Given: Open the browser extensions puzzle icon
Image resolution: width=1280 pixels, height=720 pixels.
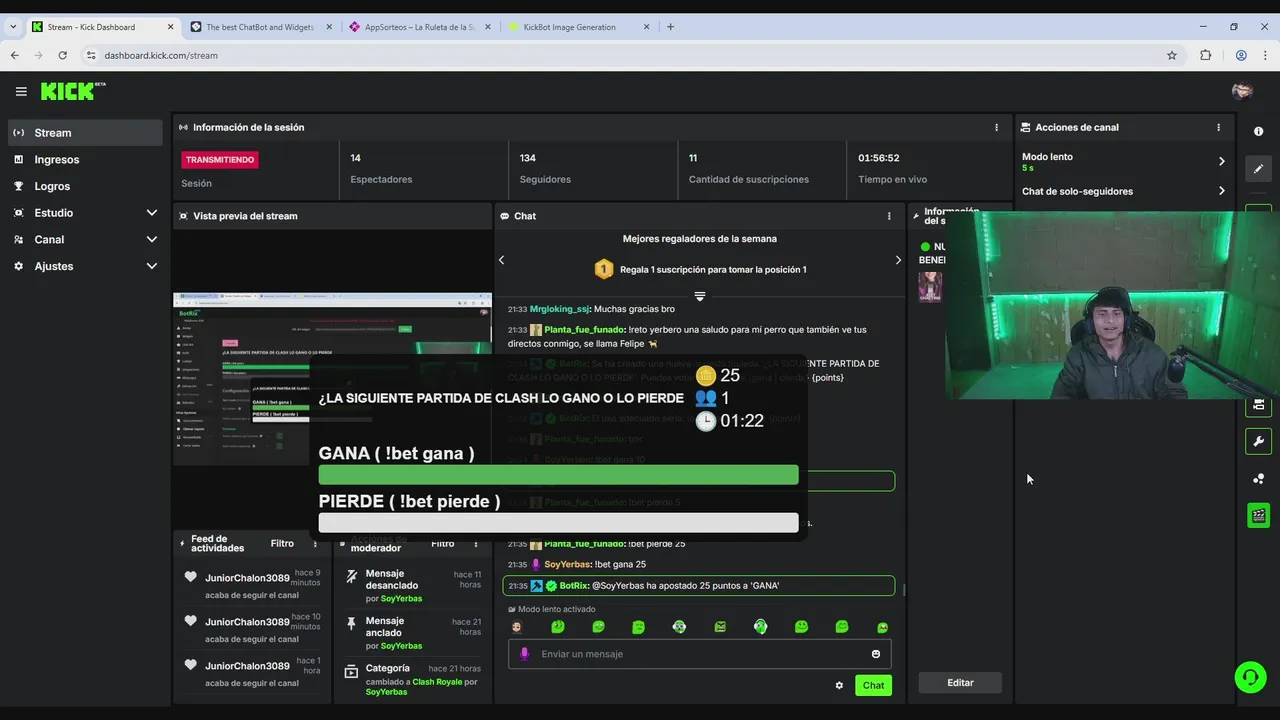Looking at the screenshot, I should coord(1205,55).
